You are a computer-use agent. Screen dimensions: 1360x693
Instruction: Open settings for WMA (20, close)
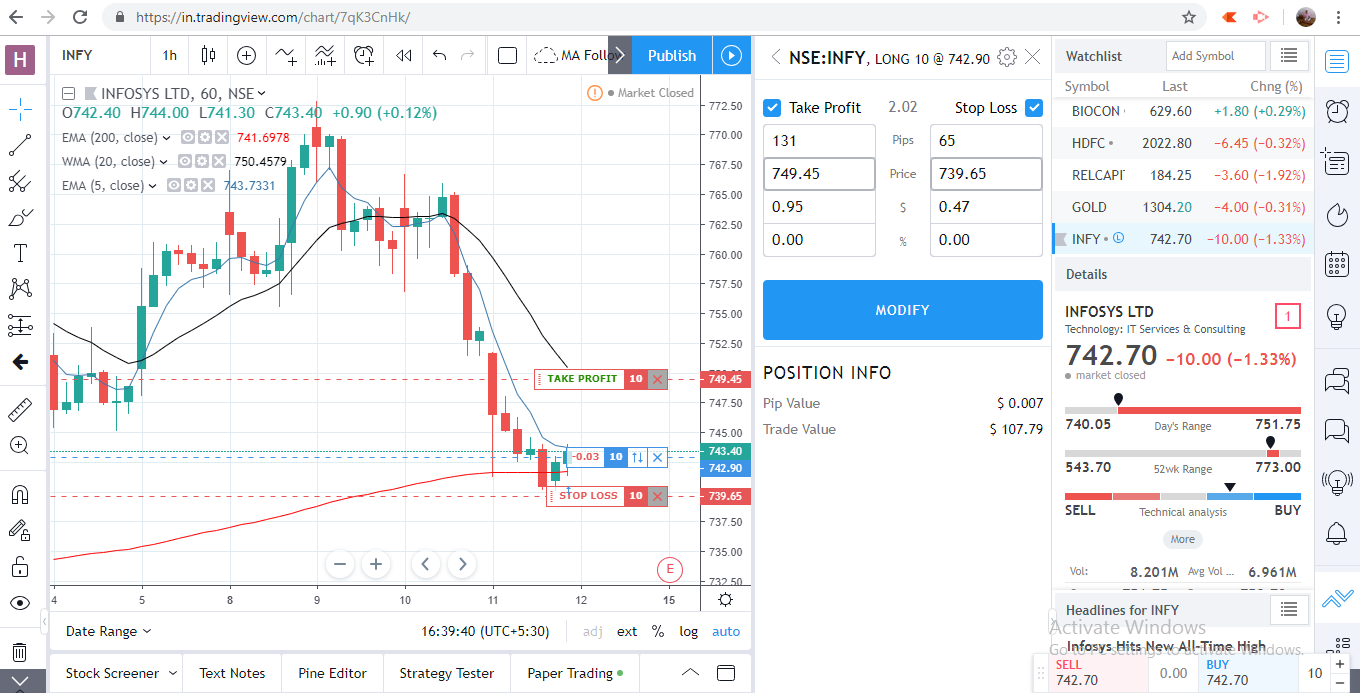coord(201,161)
